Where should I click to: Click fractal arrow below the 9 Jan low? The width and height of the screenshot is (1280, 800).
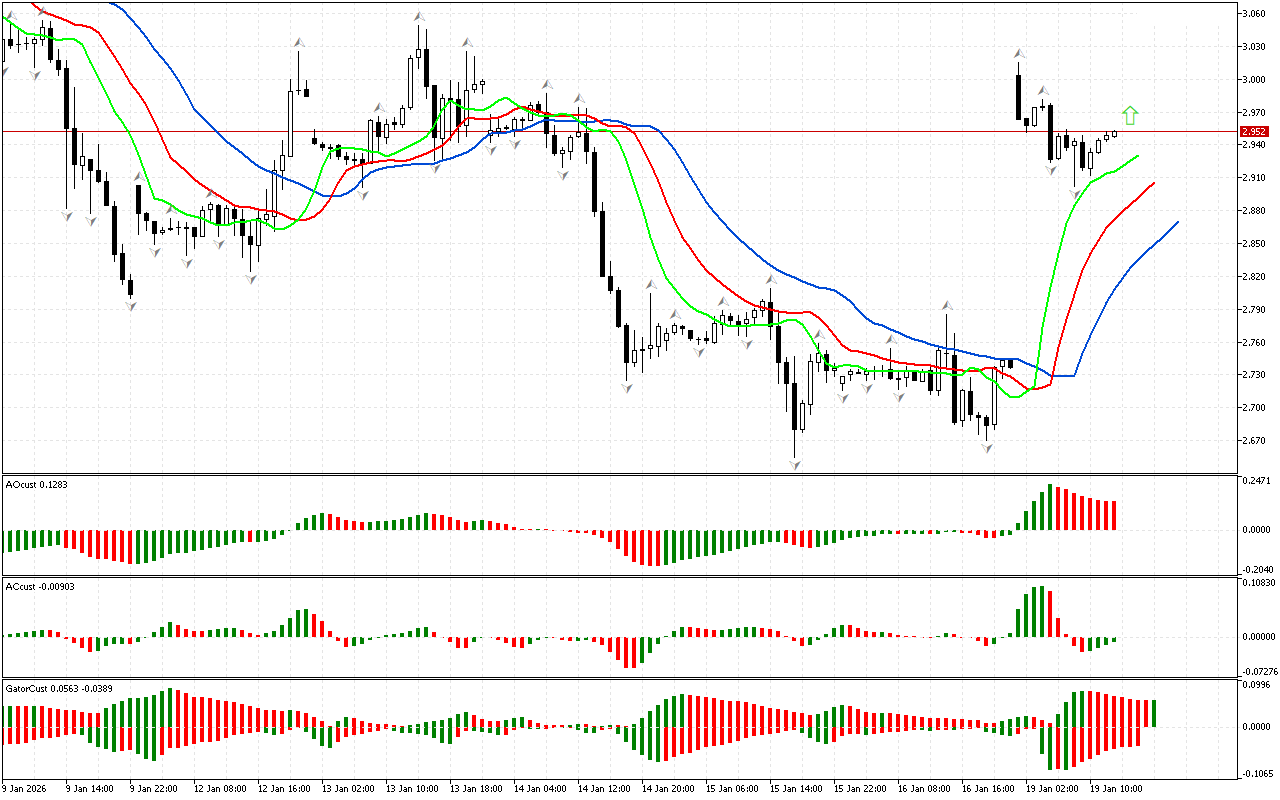[x=130, y=305]
